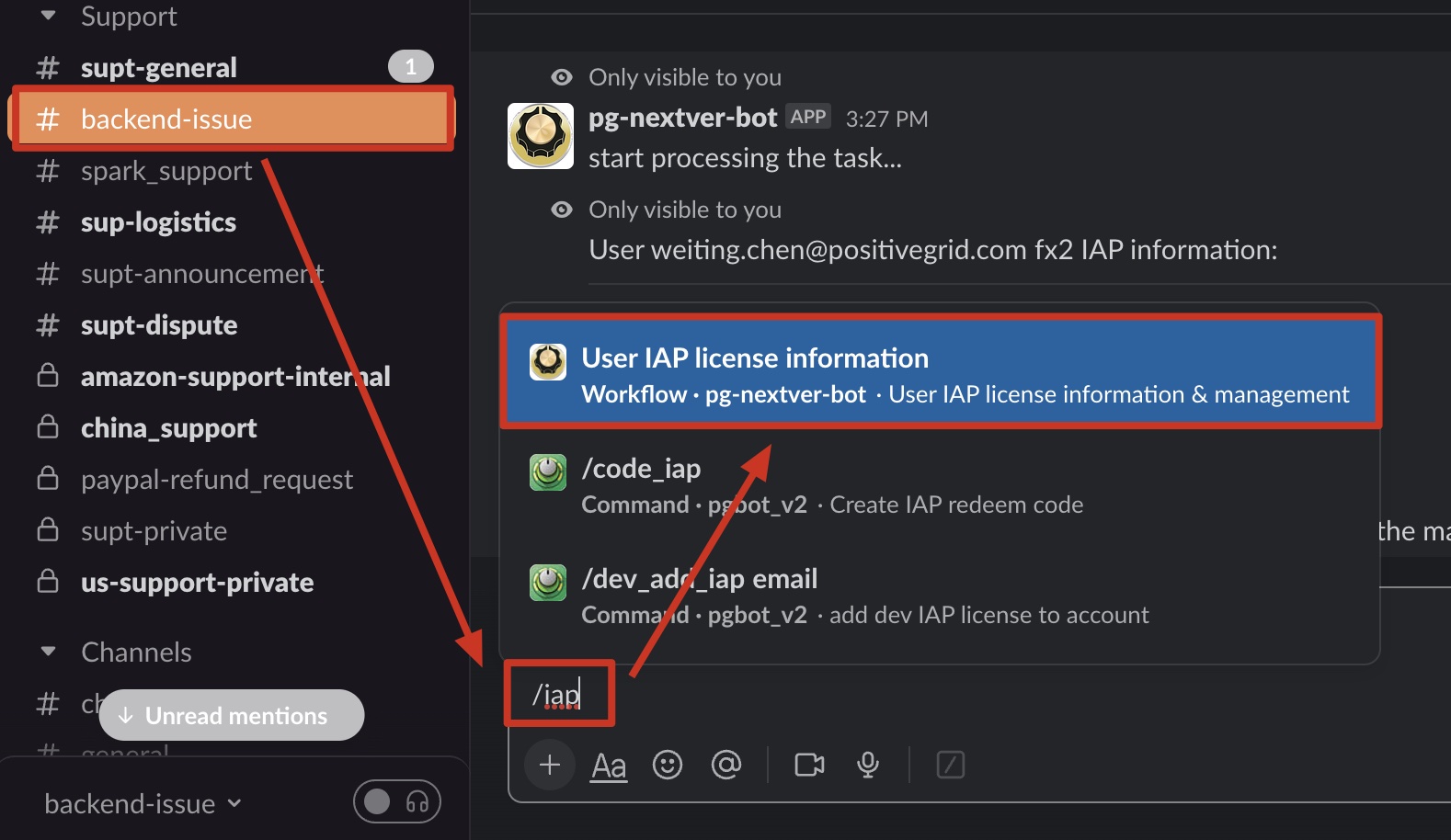
Task: Click pg-nextver-bot avatar in message
Action: pyautogui.click(x=541, y=136)
